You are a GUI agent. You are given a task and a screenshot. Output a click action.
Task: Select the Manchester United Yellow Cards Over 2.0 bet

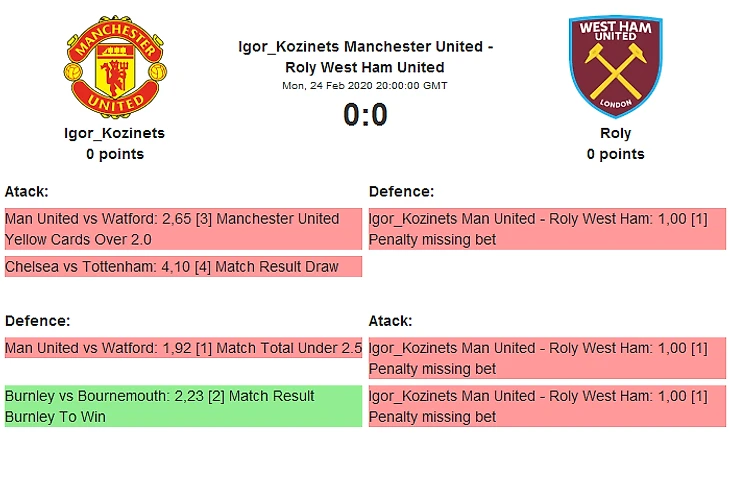tap(183, 229)
